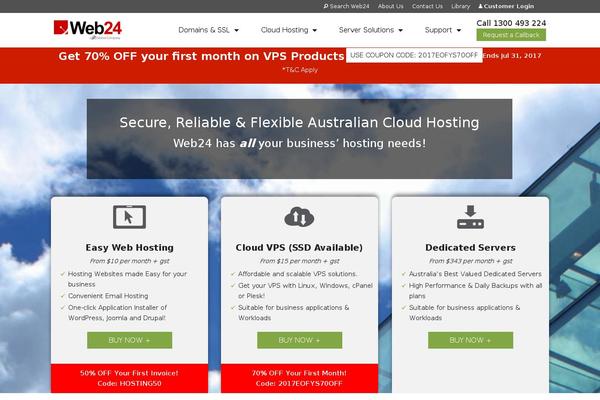Click 'Secure, Reliable & Flexible Australian Cloud Hosting' headline
The image size is (600, 400).
pyautogui.click(x=299, y=122)
